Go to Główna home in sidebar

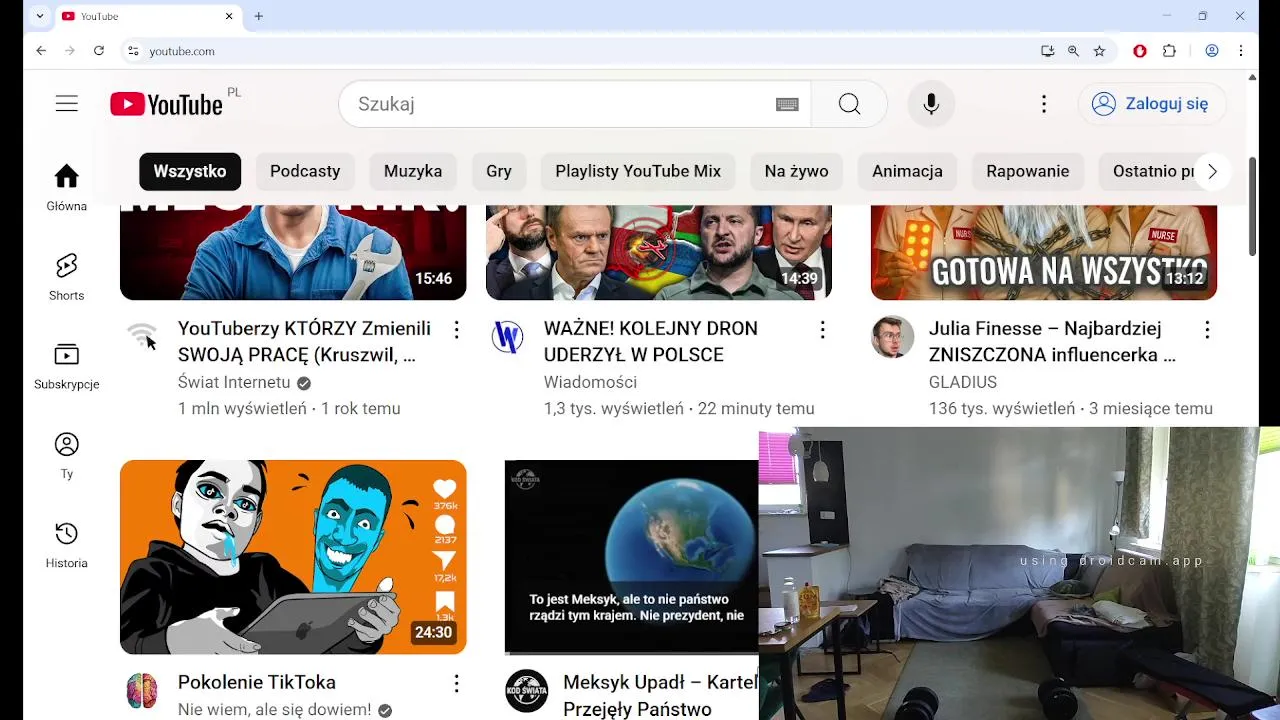[x=67, y=188]
